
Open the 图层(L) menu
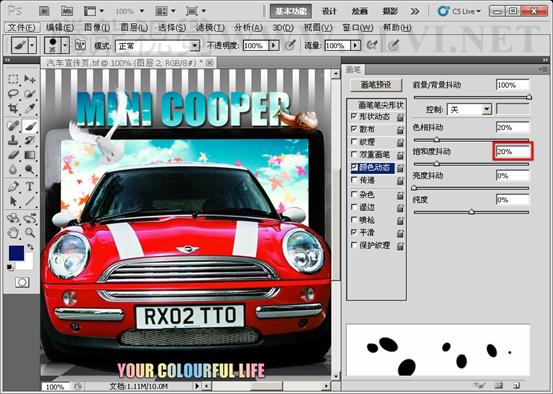(134, 28)
